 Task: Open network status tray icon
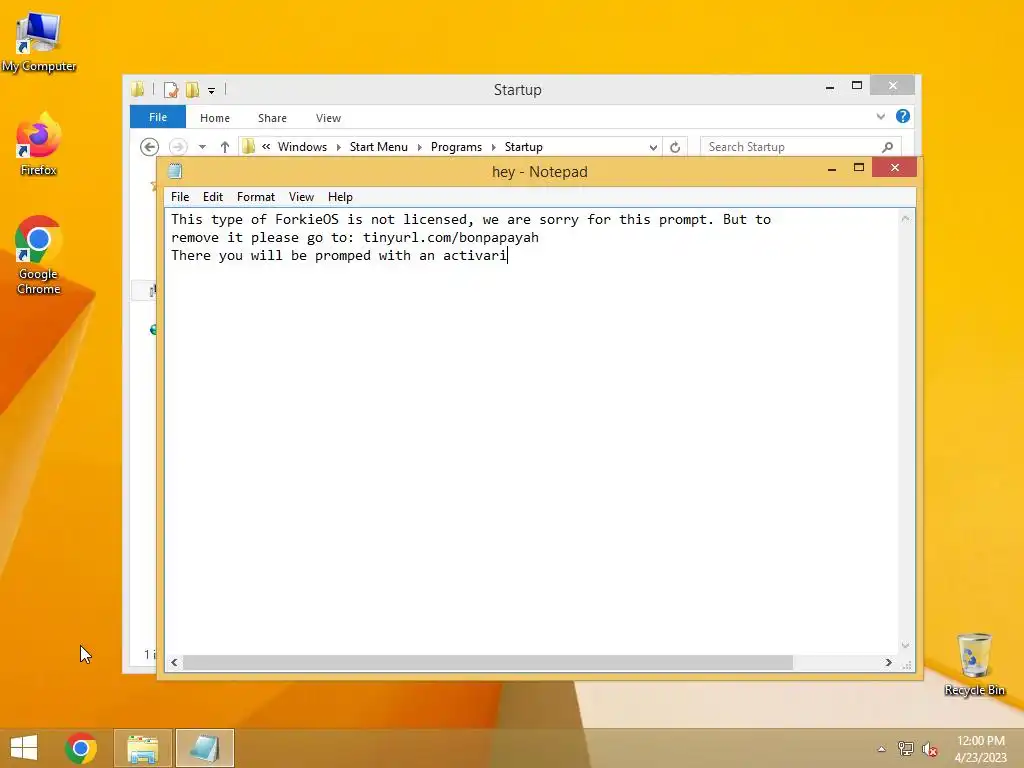(906, 748)
